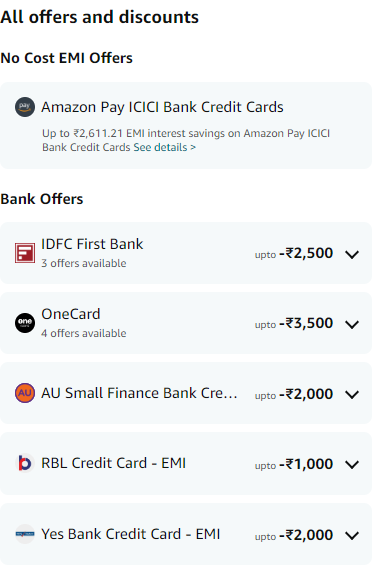Select Yes Bank Credit Card - EMI label
377x569 pixels.
point(131,534)
